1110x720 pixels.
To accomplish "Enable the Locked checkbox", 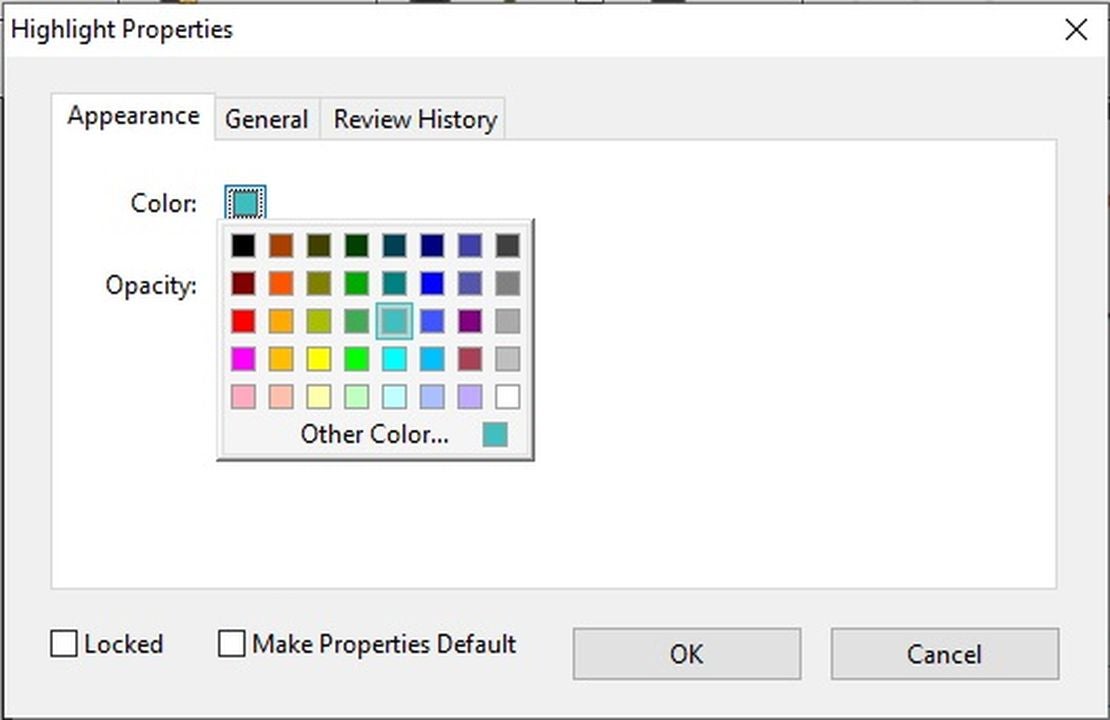I will pos(64,644).
